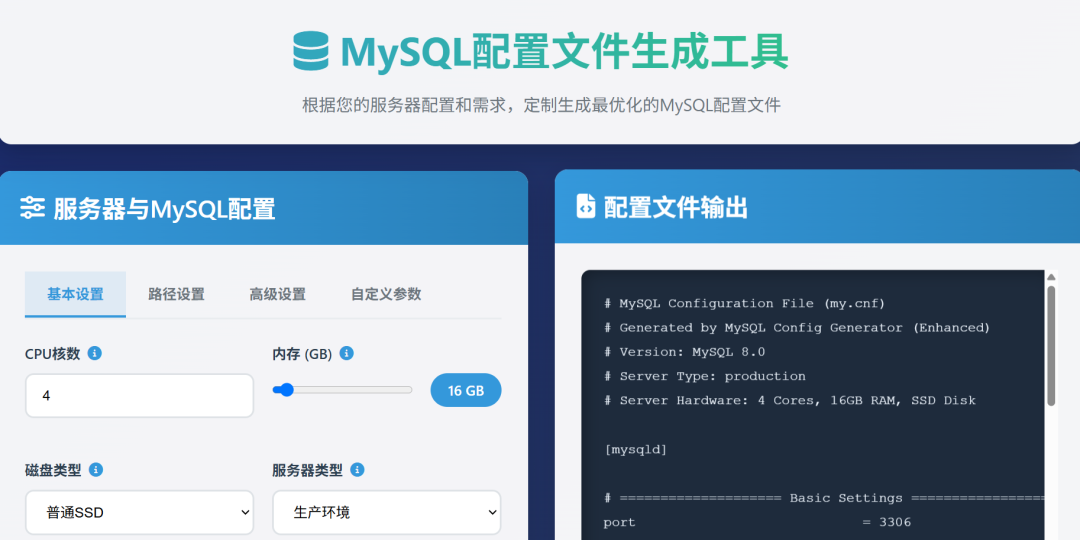
Task: Click the 配置文件输出 panel title
Action: coord(676,207)
